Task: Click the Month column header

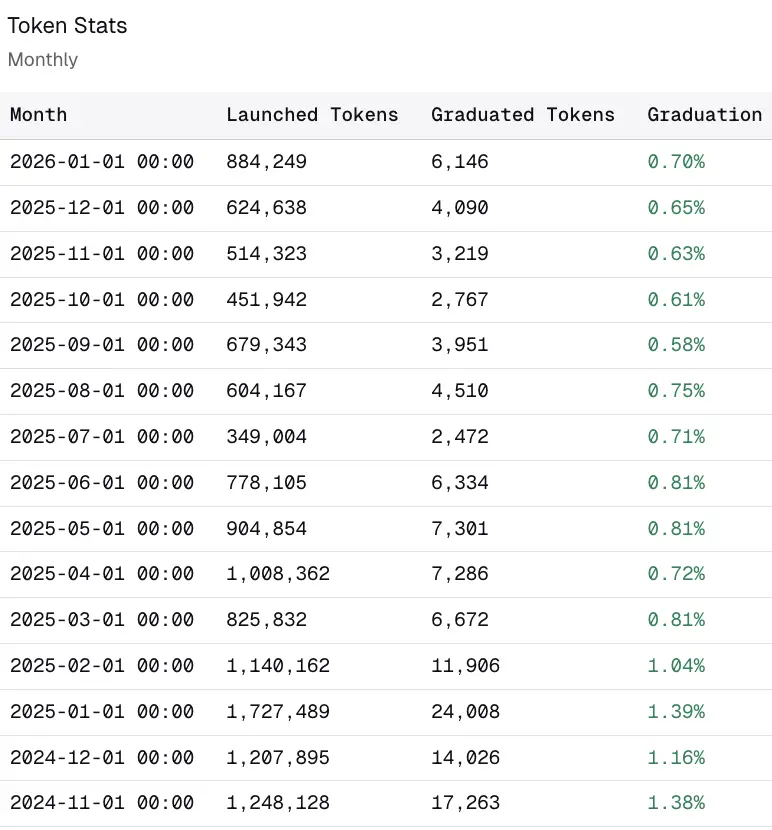Action: click(x=38, y=115)
